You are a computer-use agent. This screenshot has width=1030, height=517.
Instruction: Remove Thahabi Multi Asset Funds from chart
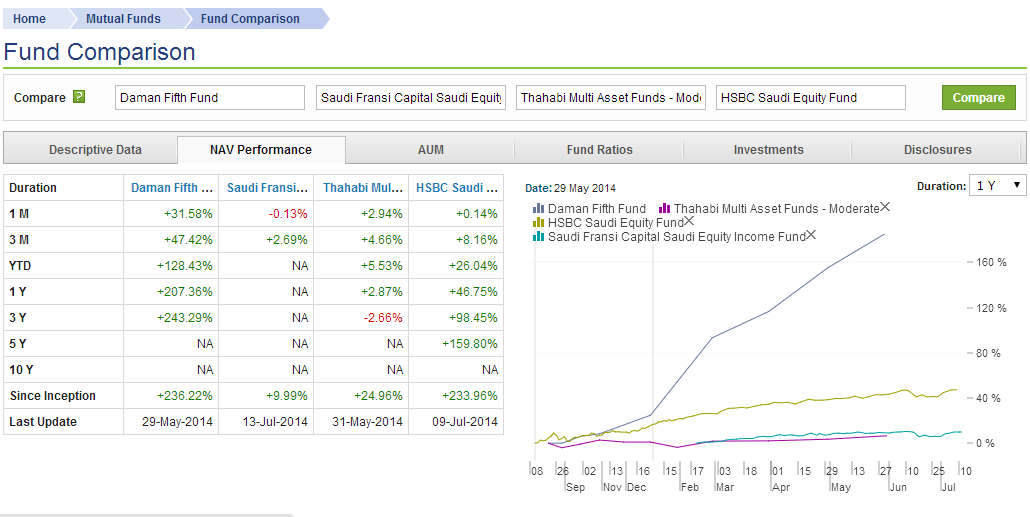pos(885,207)
